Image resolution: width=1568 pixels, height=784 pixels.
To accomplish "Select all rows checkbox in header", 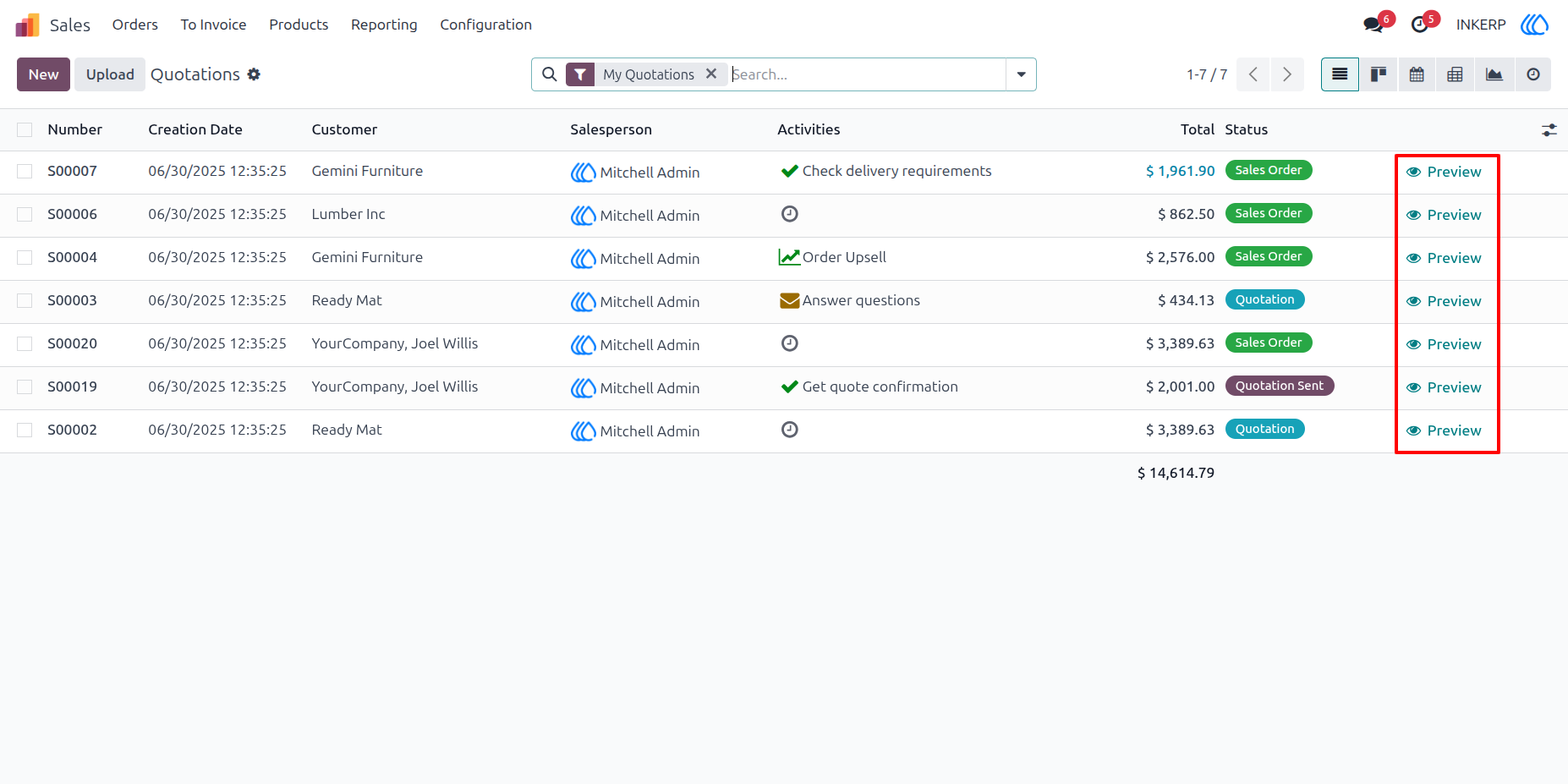I will [25, 129].
